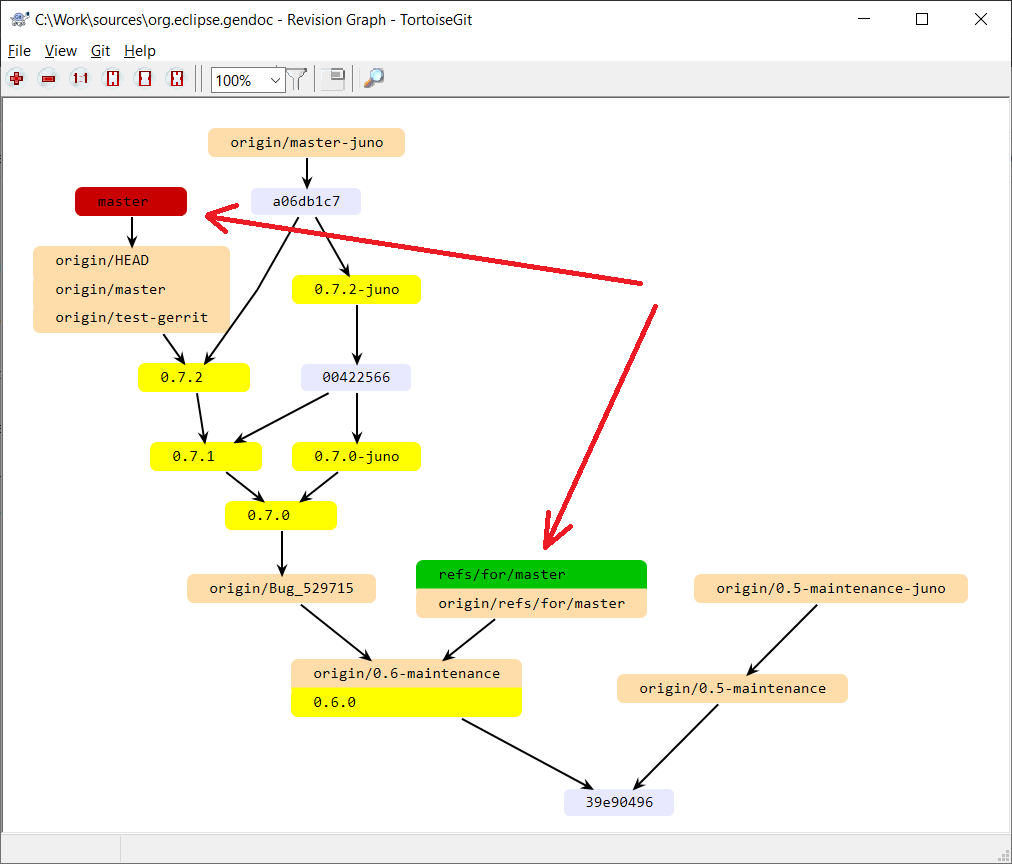Viewport: 1012px width, 864px height.
Task: Open the View menu
Action: [x=61, y=51]
